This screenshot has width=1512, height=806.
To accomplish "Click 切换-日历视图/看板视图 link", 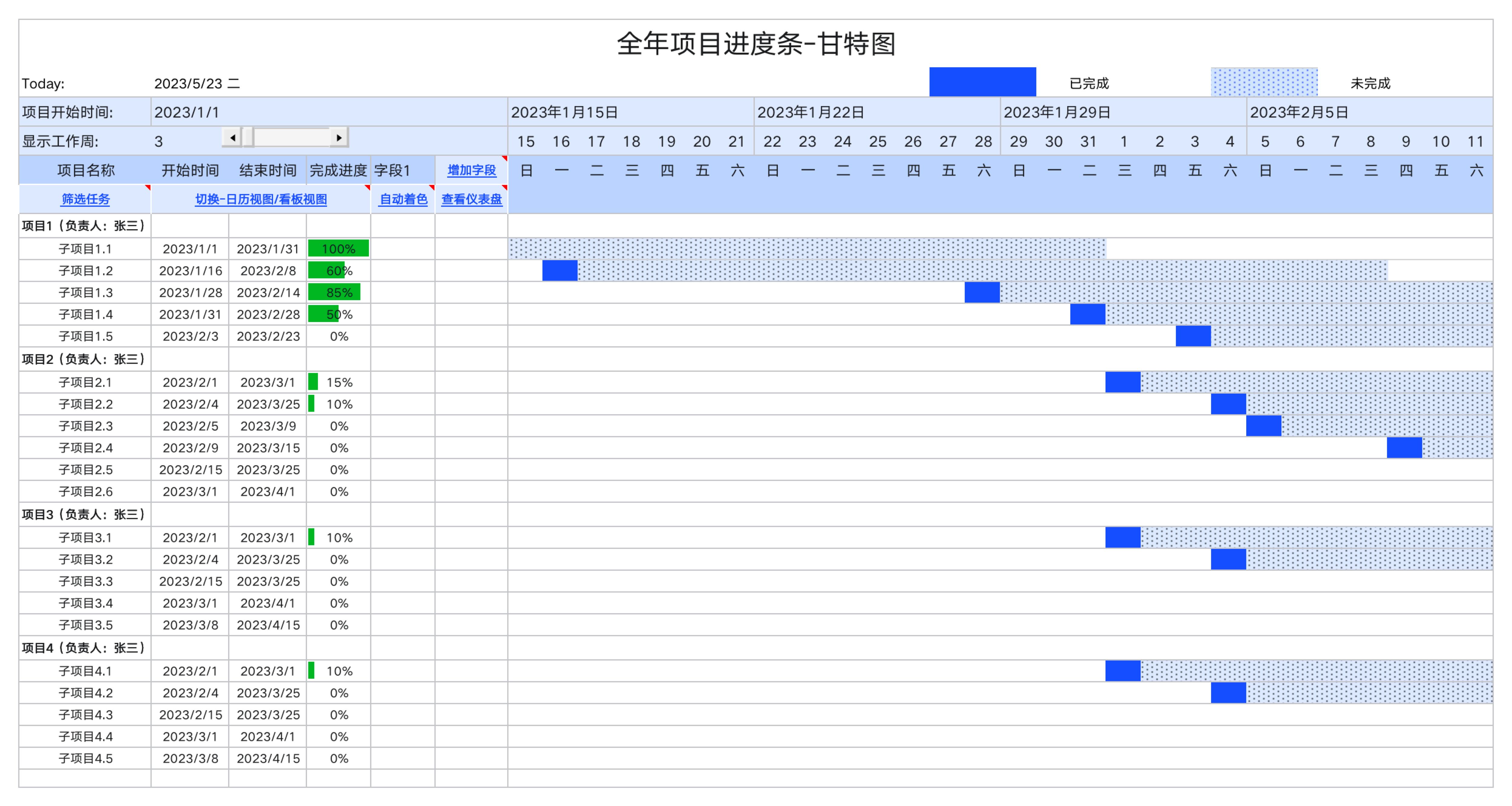I will pos(261,200).
